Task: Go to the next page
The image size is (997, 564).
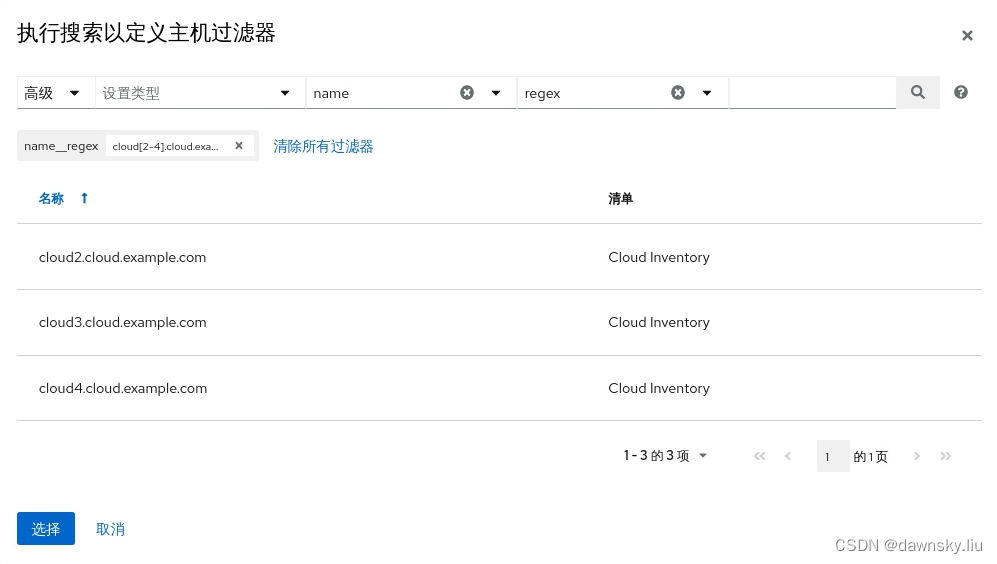Action: [916, 456]
